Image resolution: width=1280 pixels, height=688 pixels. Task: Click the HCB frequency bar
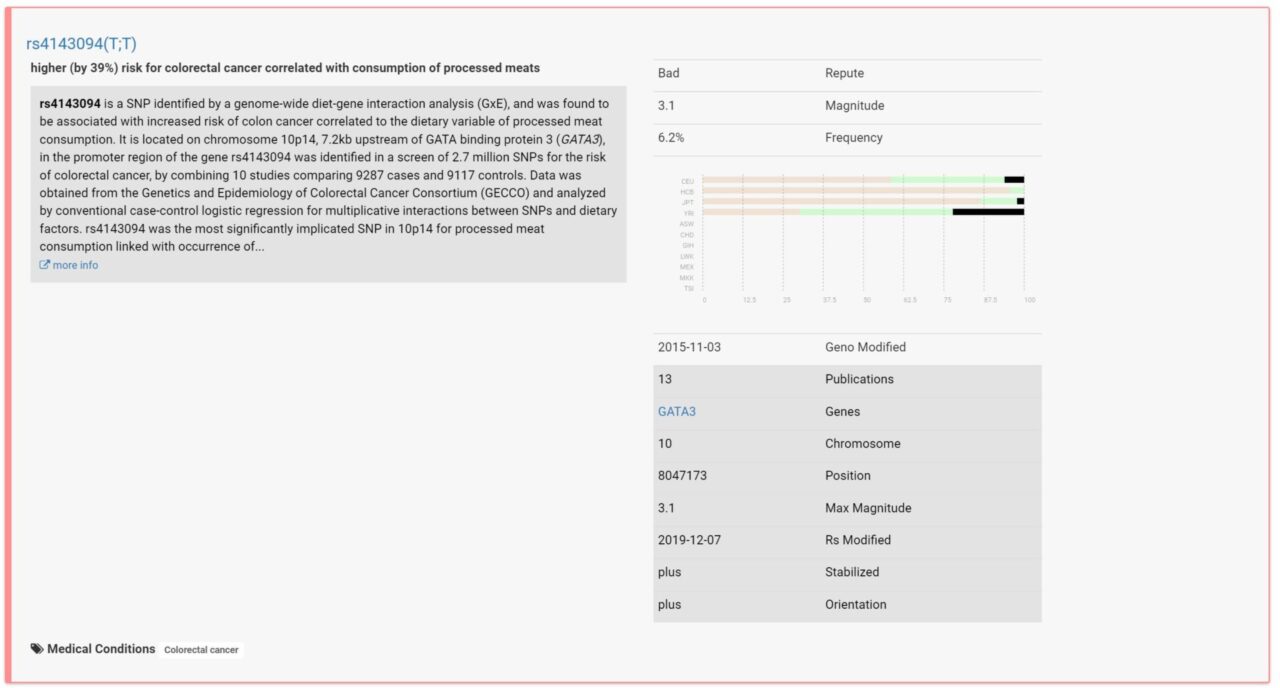point(860,190)
